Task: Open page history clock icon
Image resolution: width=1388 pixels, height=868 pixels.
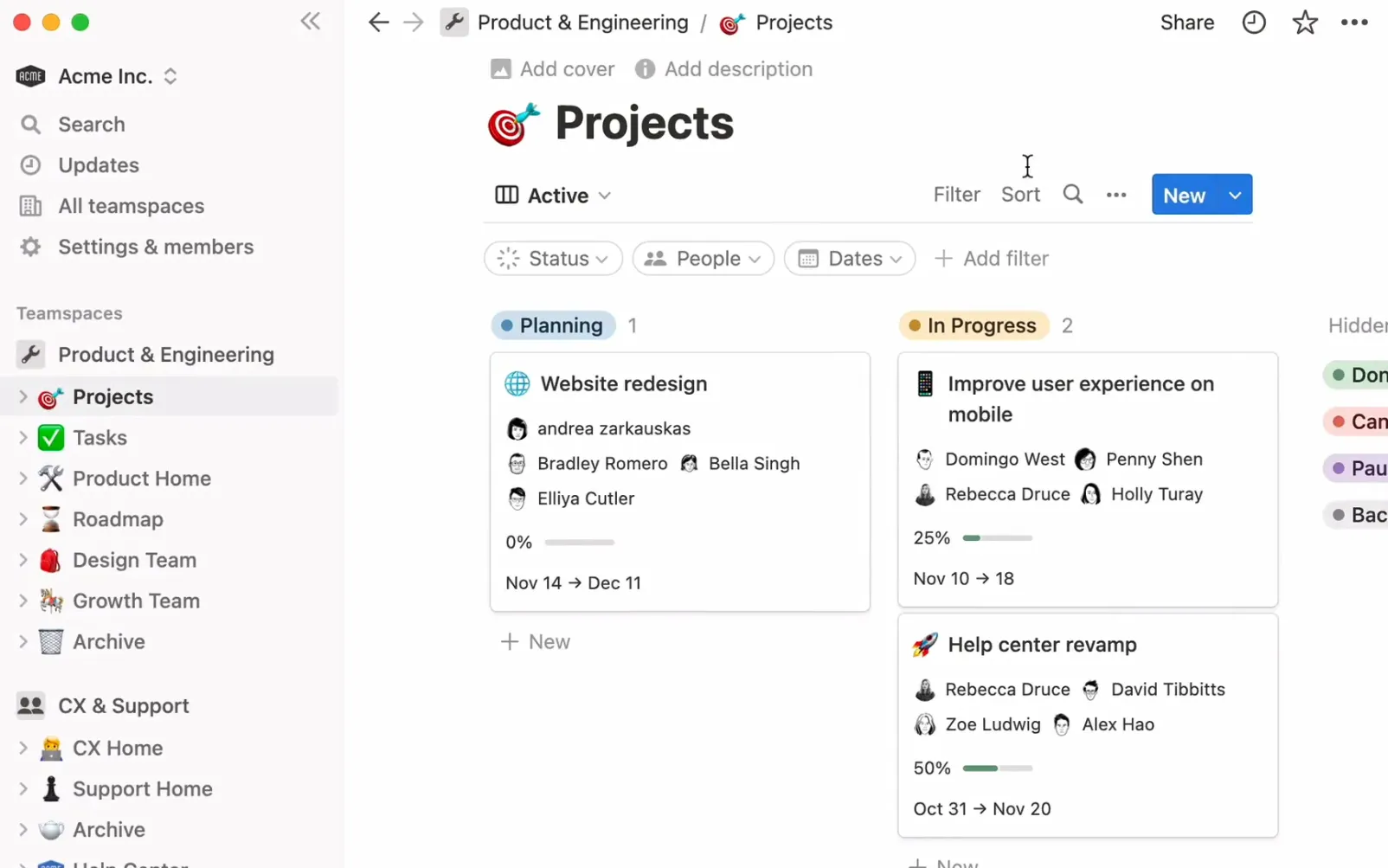Action: click(x=1254, y=23)
